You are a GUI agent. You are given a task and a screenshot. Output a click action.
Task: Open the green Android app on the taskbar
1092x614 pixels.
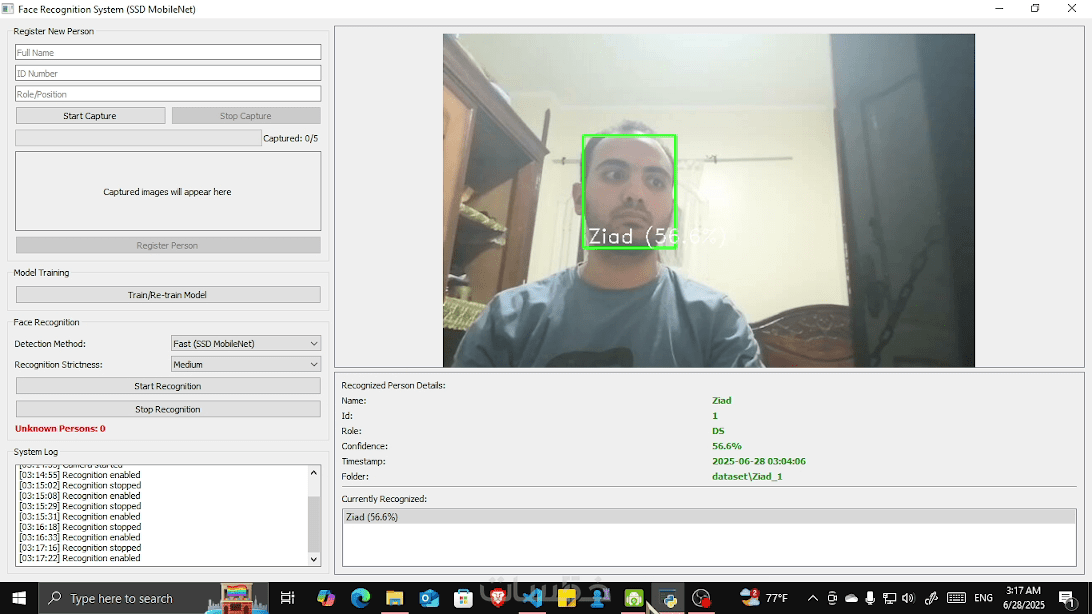click(x=634, y=598)
